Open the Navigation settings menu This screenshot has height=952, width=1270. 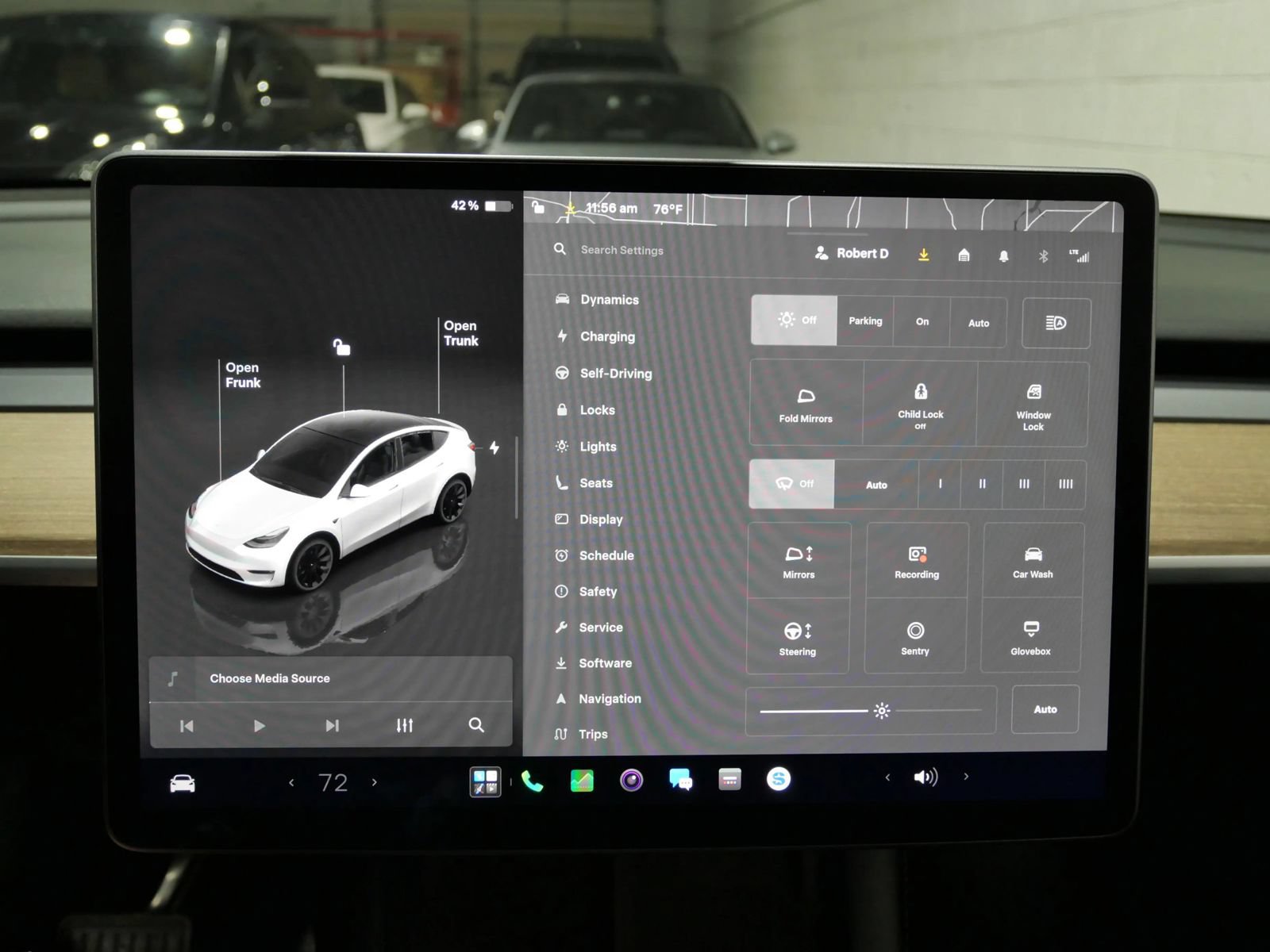[598, 699]
